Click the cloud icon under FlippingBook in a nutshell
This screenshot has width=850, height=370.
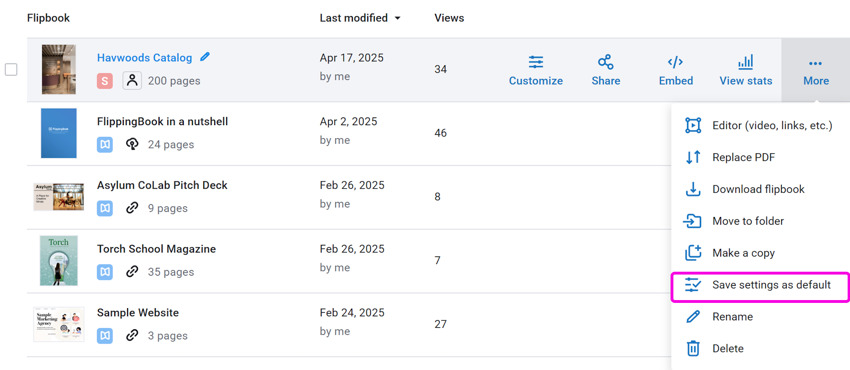[132, 144]
